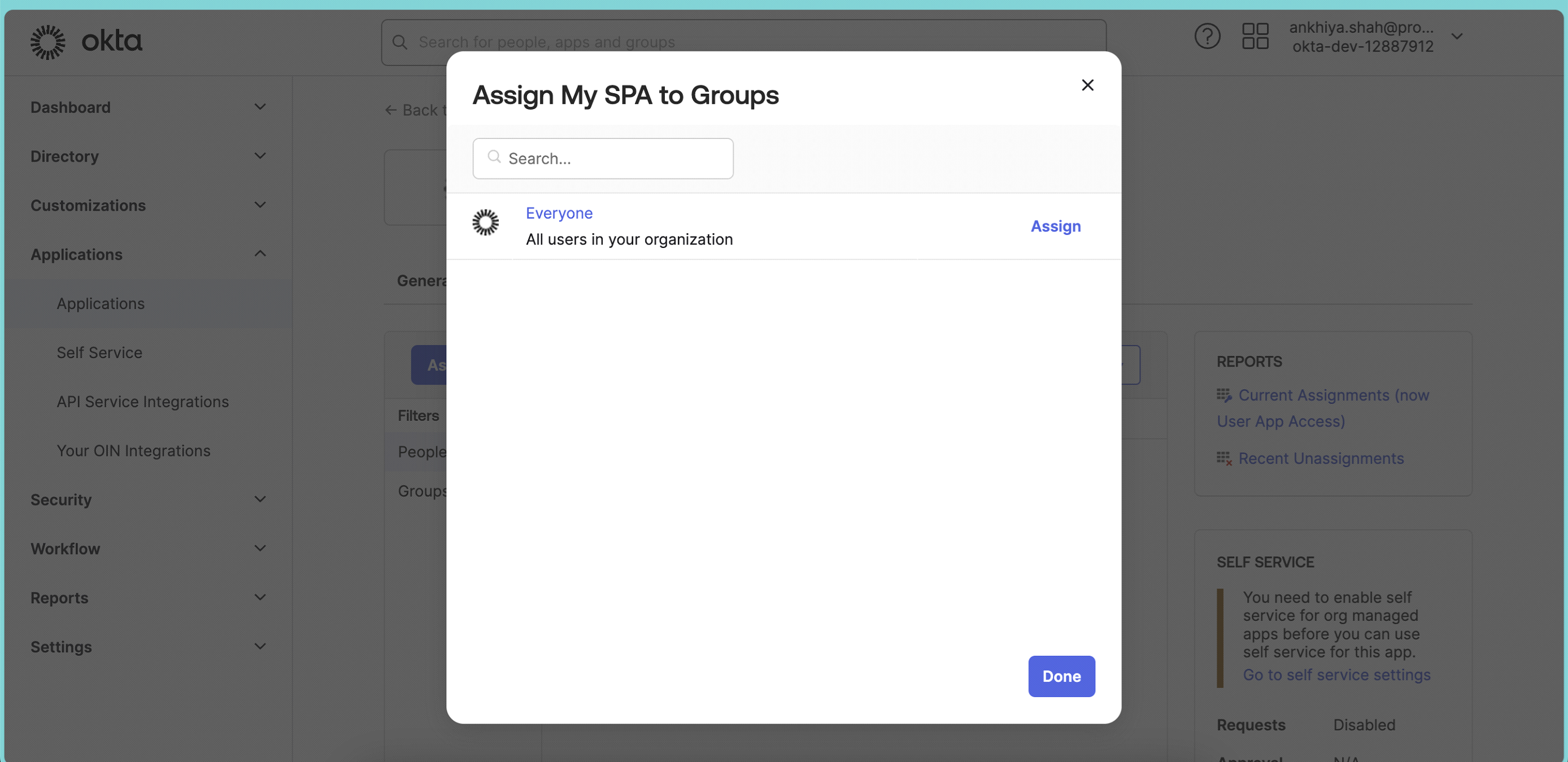The width and height of the screenshot is (1568, 762).
Task: Click the magnifier icon in top search bar
Action: click(399, 42)
